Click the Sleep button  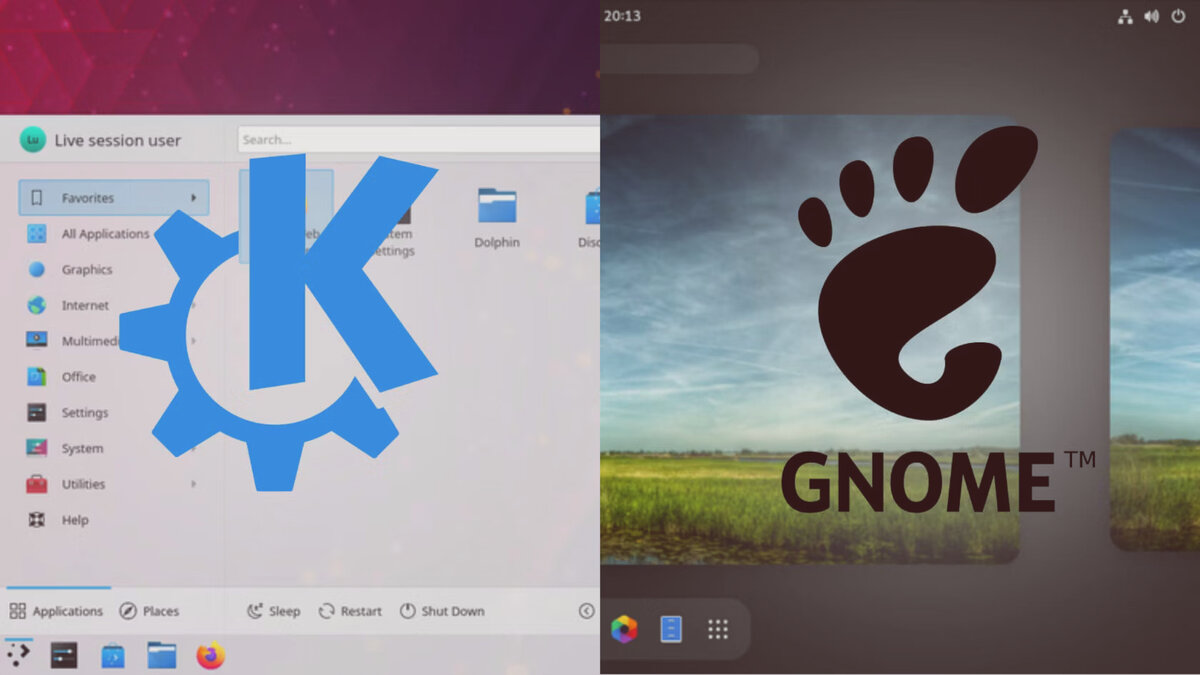(x=273, y=611)
